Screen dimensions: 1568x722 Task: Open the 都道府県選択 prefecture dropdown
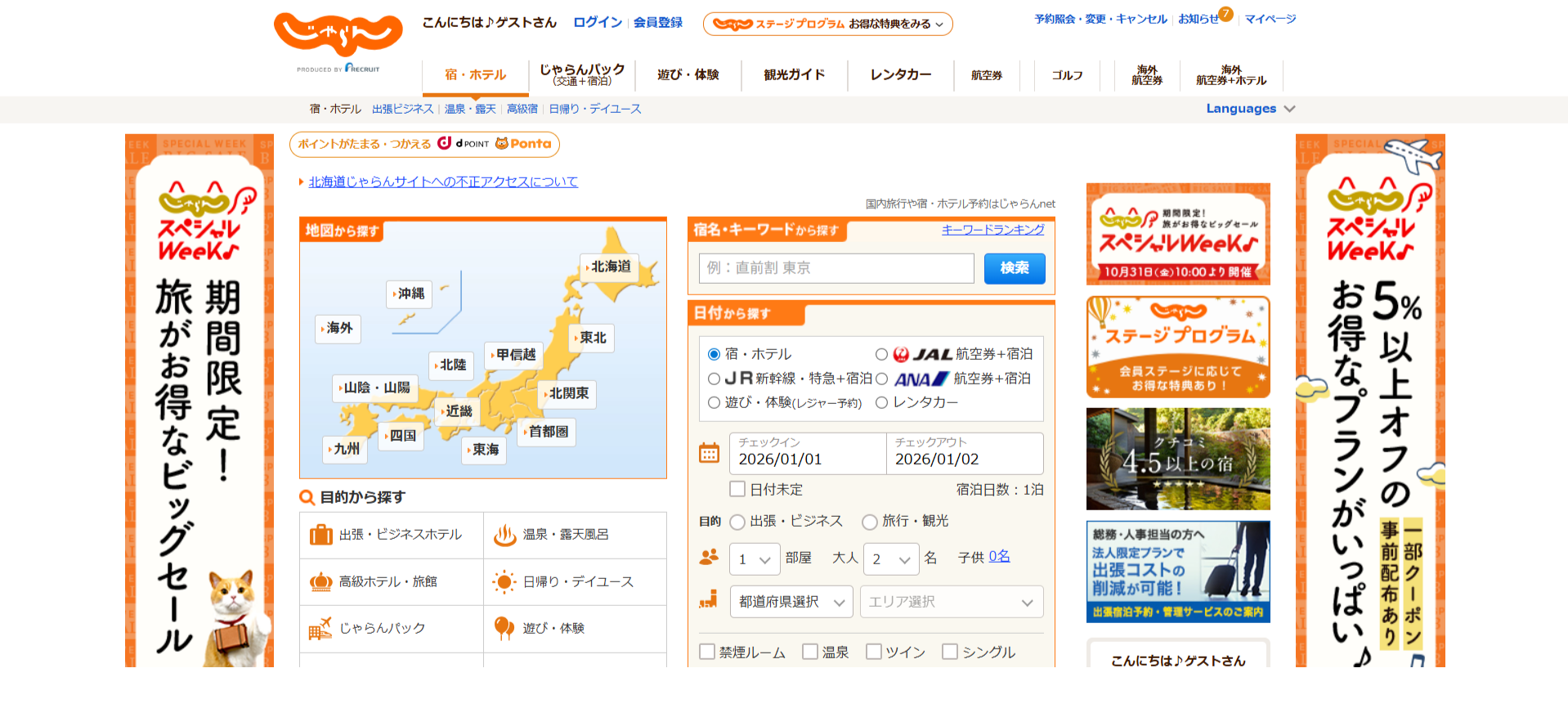791,602
